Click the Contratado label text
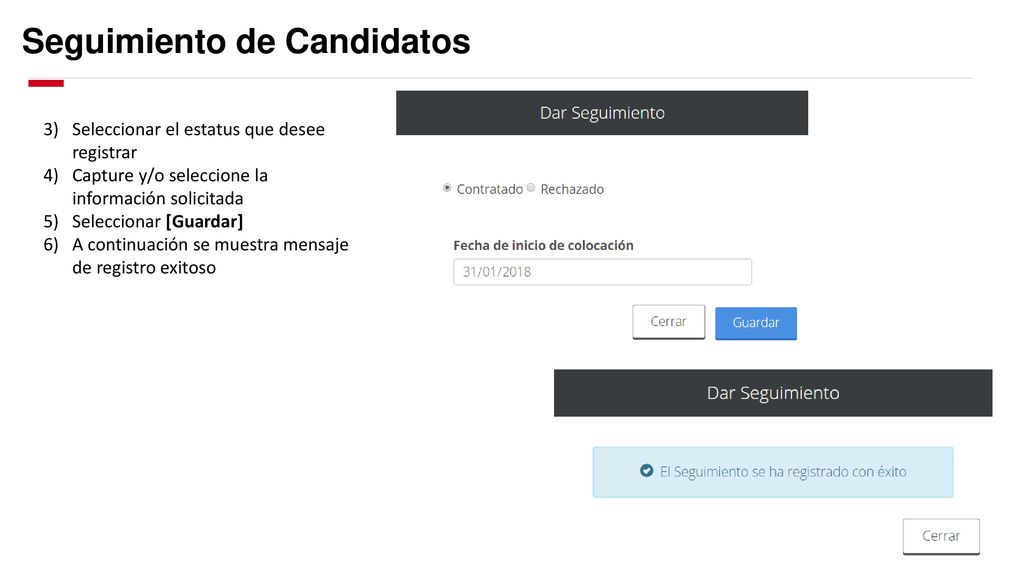1024x576 pixels. click(x=490, y=189)
